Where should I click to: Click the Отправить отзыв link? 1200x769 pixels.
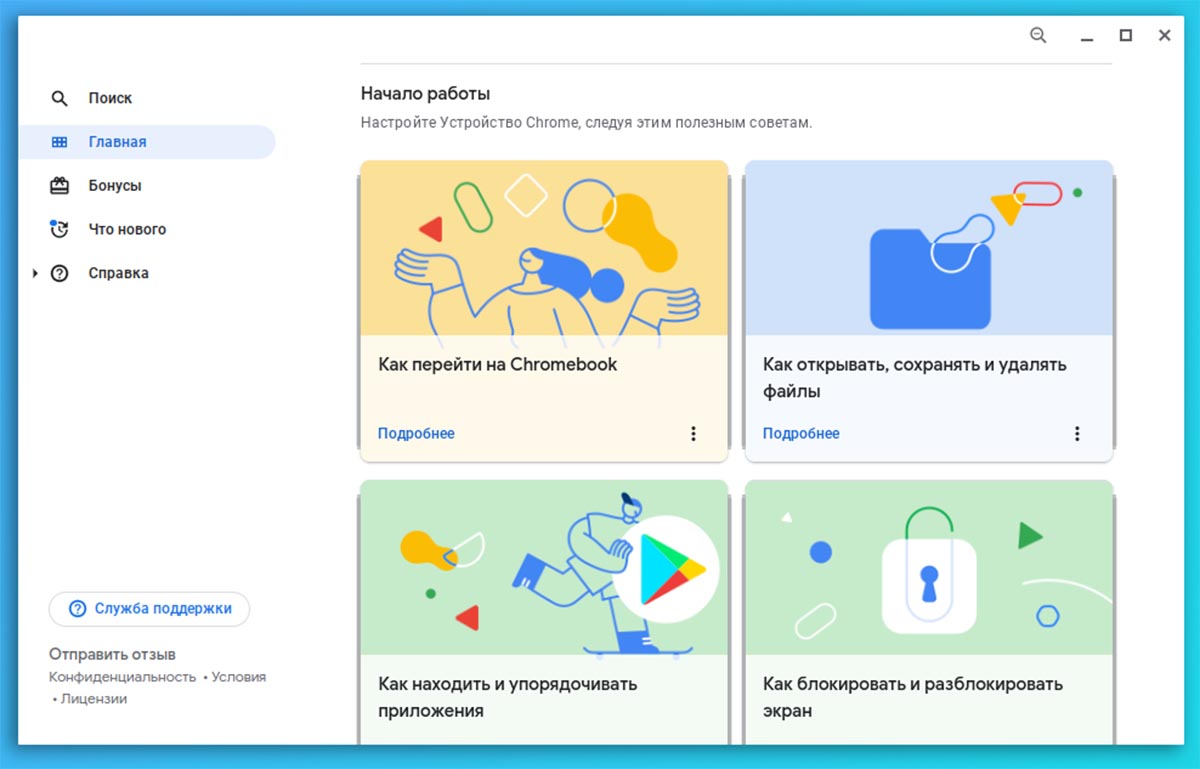[x=112, y=654]
